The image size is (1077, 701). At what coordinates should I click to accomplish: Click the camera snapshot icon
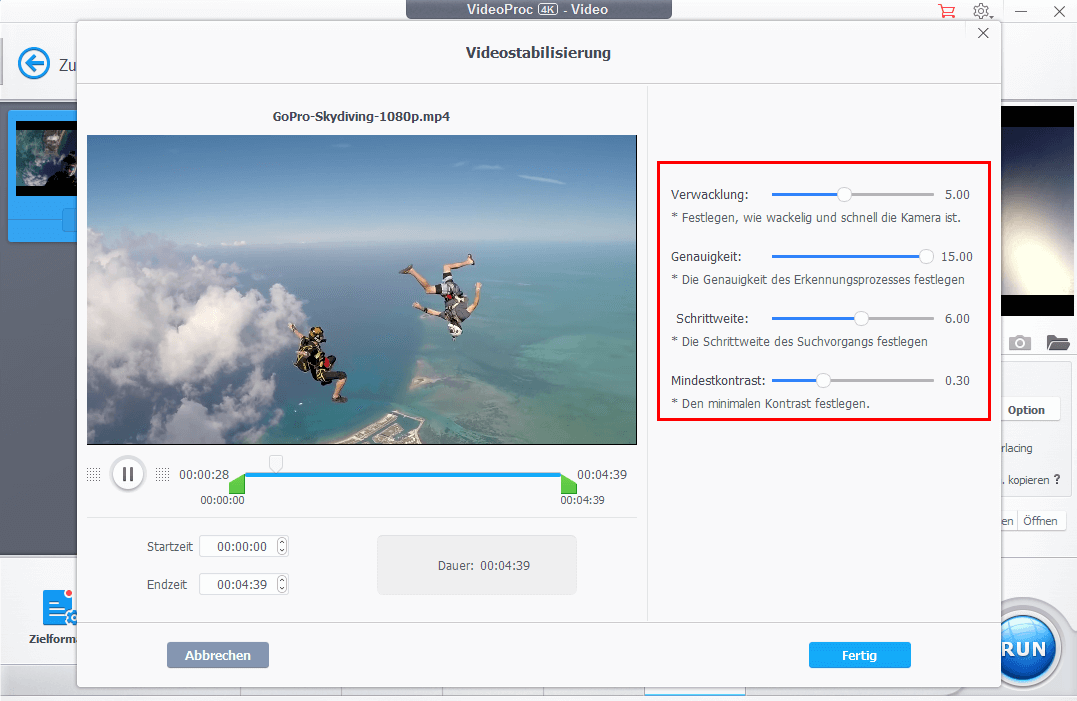1019,343
